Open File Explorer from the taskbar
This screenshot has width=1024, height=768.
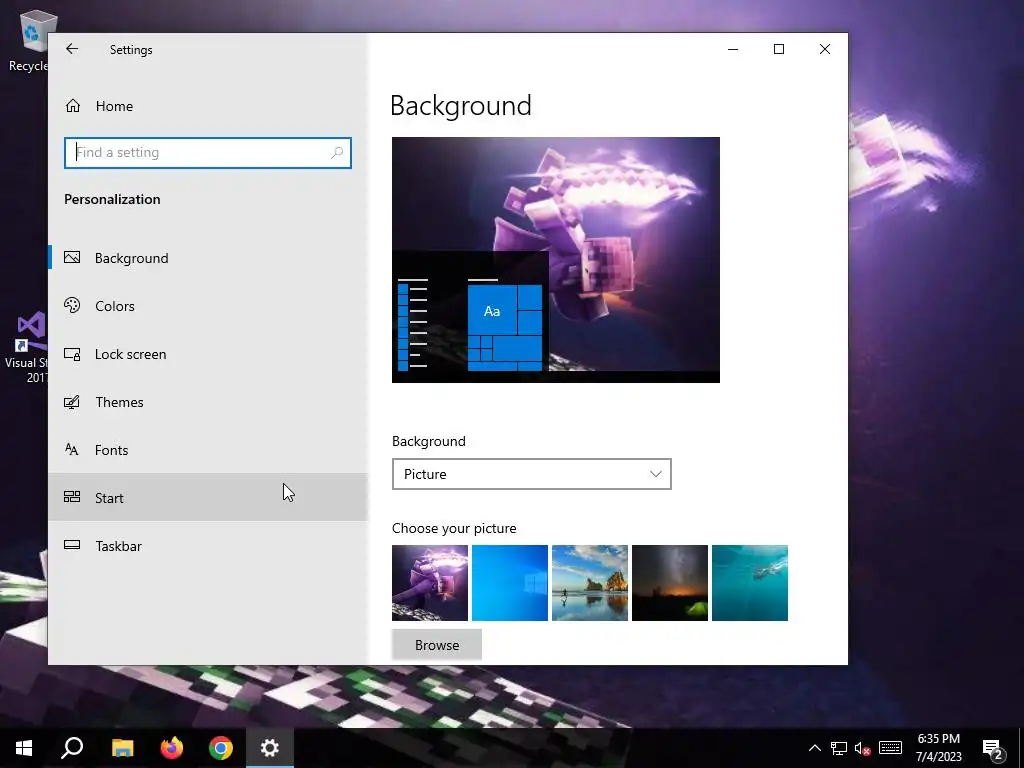point(122,748)
